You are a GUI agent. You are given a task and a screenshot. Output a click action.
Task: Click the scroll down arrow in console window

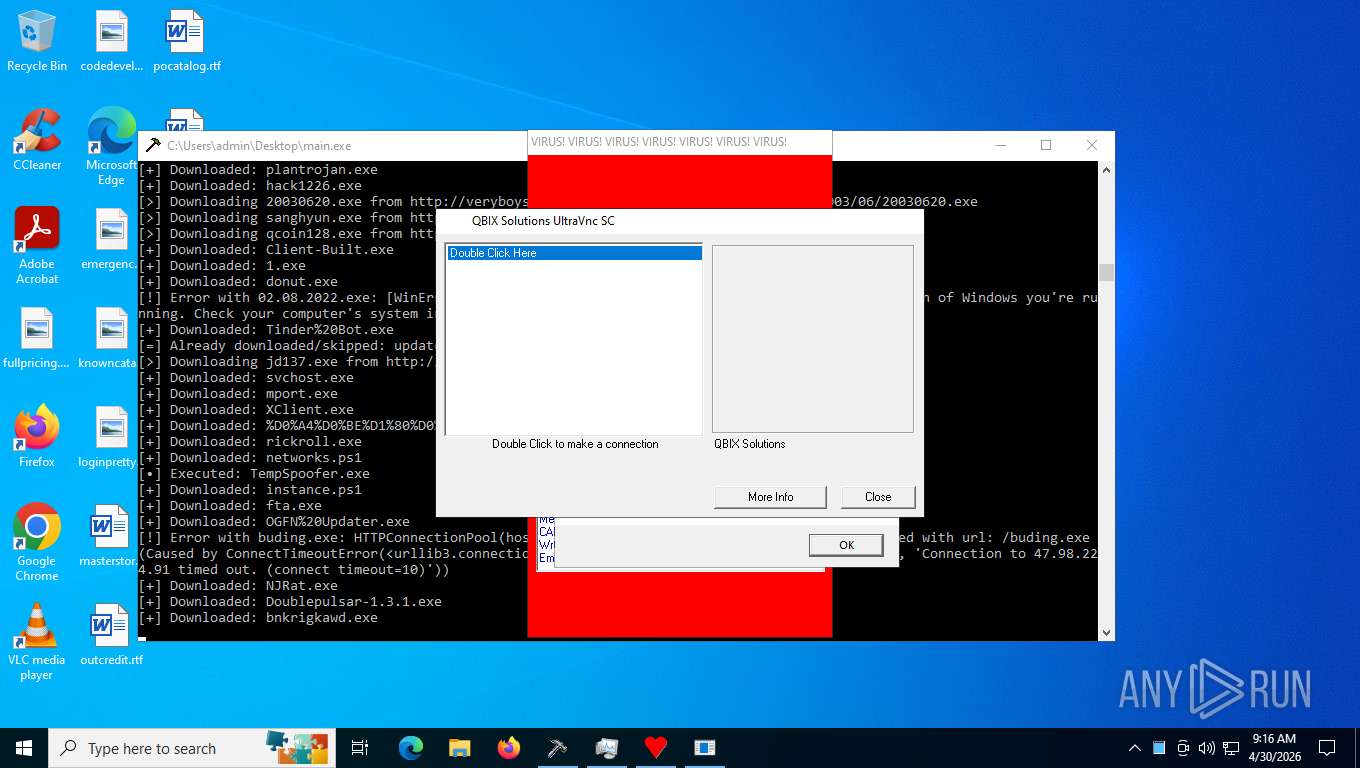point(1106,632)
